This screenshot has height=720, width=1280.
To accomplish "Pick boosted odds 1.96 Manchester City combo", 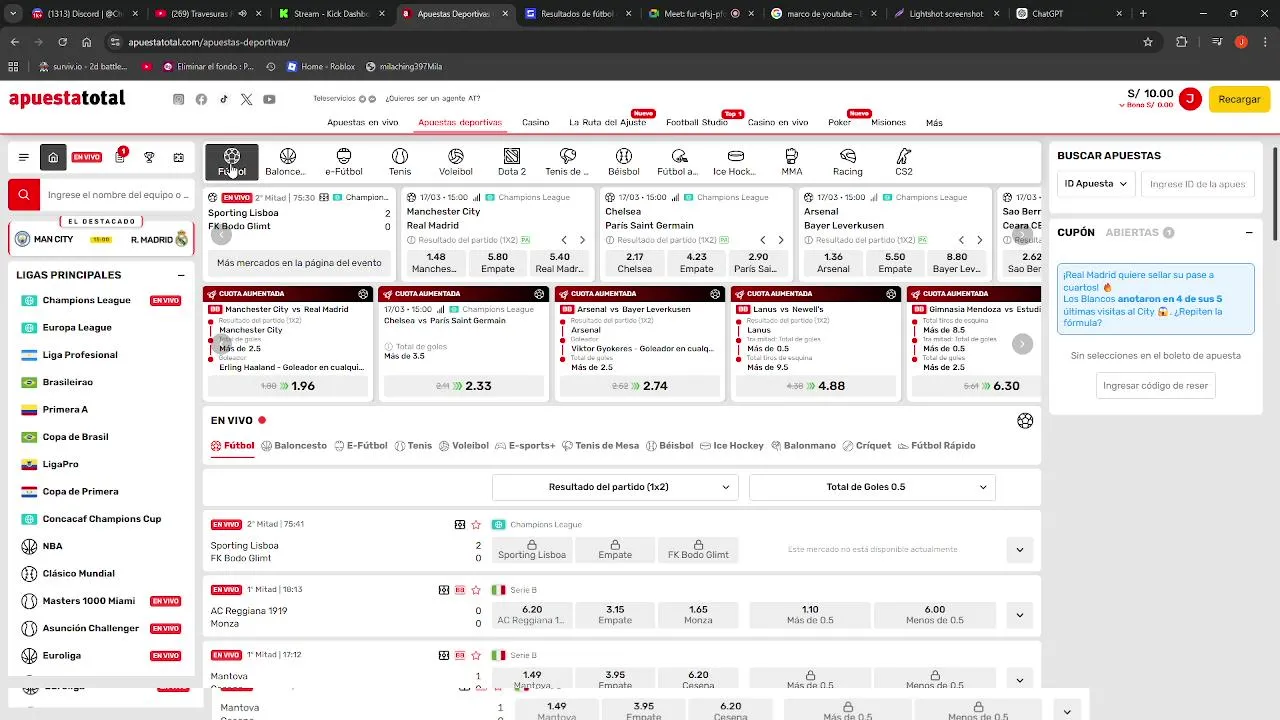I will pyautogui.click(x=288, y=386).
